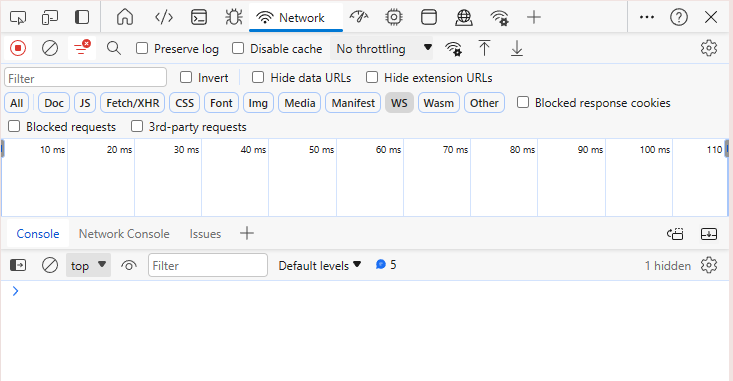733x381 pixels.
Task: Open Console settings gear
Action: 709,265
